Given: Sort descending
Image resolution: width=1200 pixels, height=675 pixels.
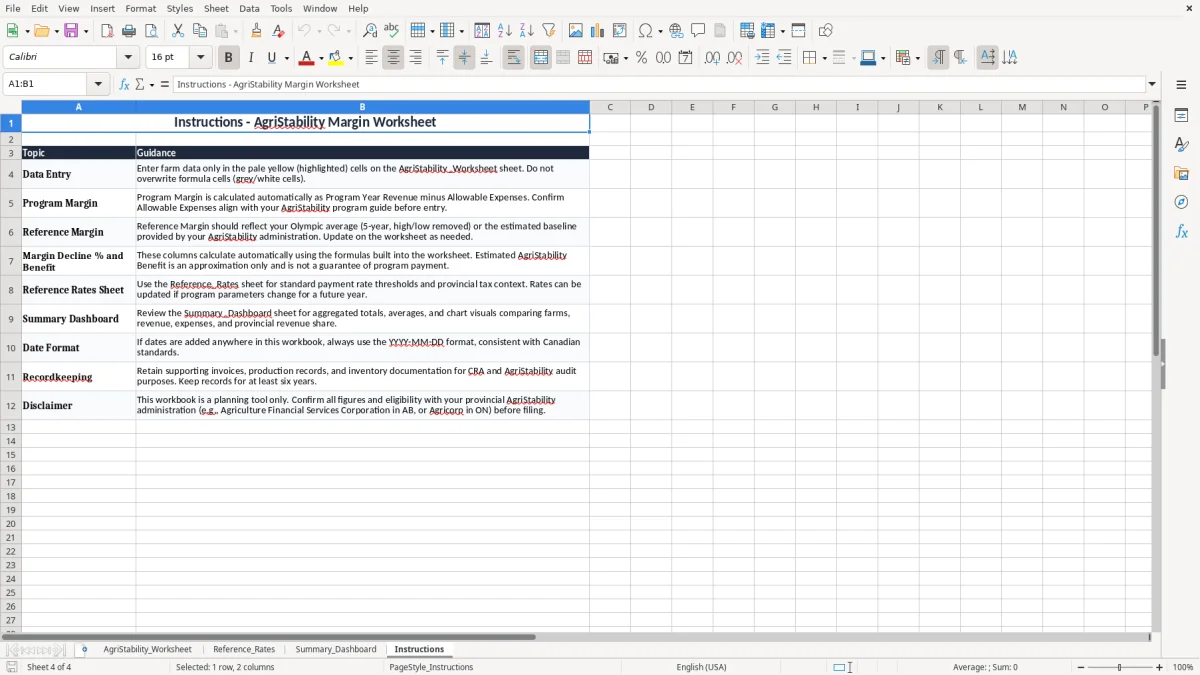Looking at the screenshot, I should [527, 31].
